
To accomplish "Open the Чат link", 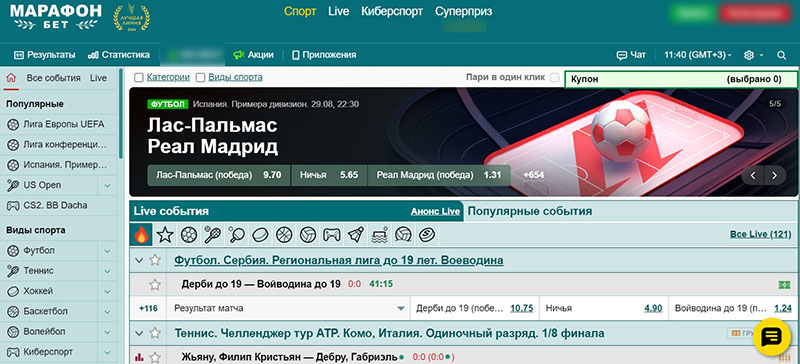I will tap(631, 55).
